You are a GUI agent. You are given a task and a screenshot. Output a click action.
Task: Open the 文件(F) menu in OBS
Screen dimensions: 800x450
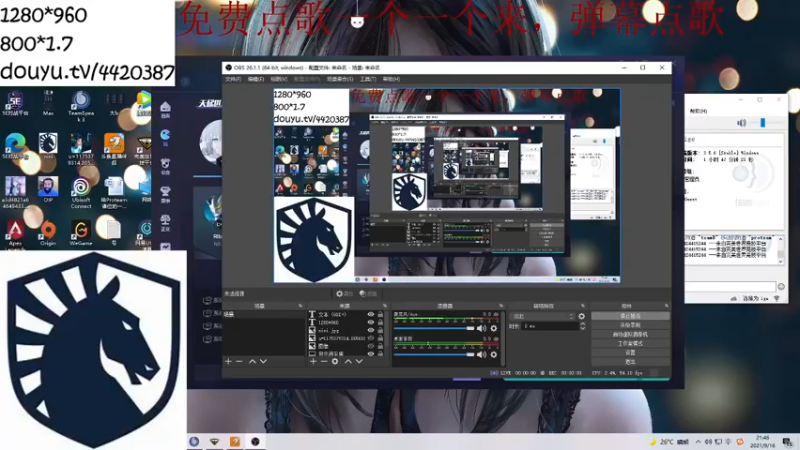233,79
